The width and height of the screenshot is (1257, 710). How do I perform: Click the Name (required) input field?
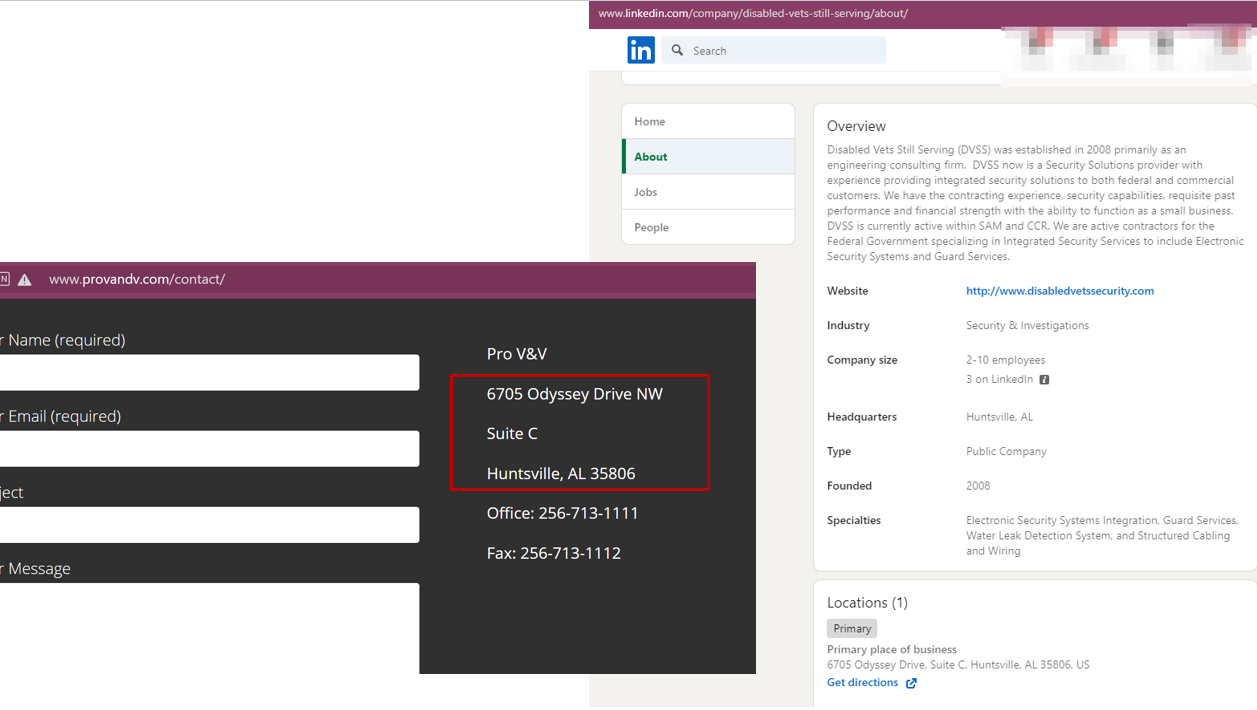pyautogui.click(x=209, y=372)
